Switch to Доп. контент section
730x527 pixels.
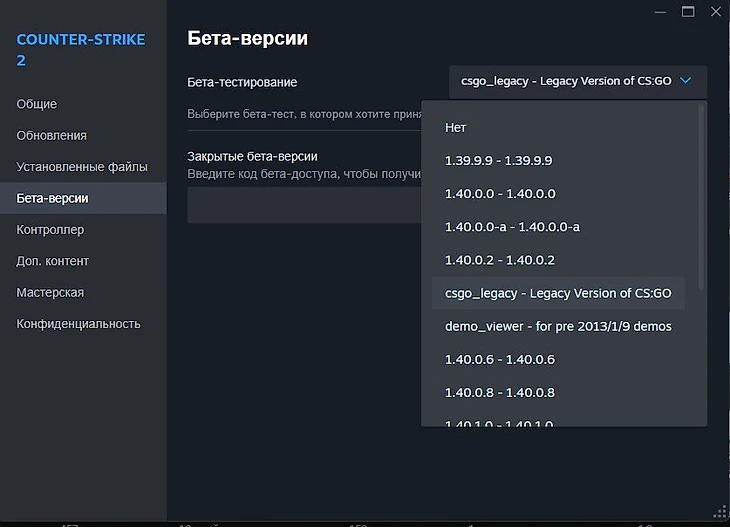pos(53,261)
